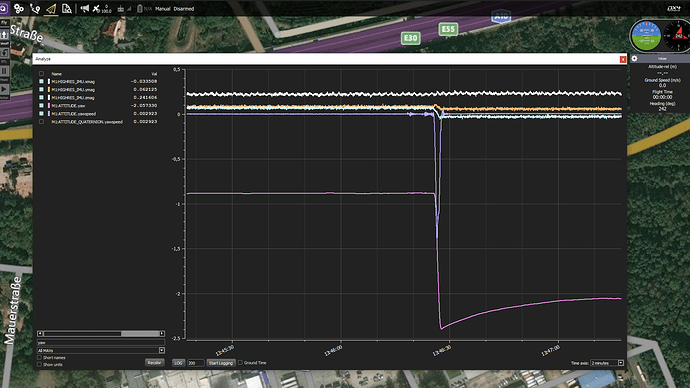Uncheck the HIGHRES_IMU.xmag series
Screen dimensions: 690x388
point(41,81)
